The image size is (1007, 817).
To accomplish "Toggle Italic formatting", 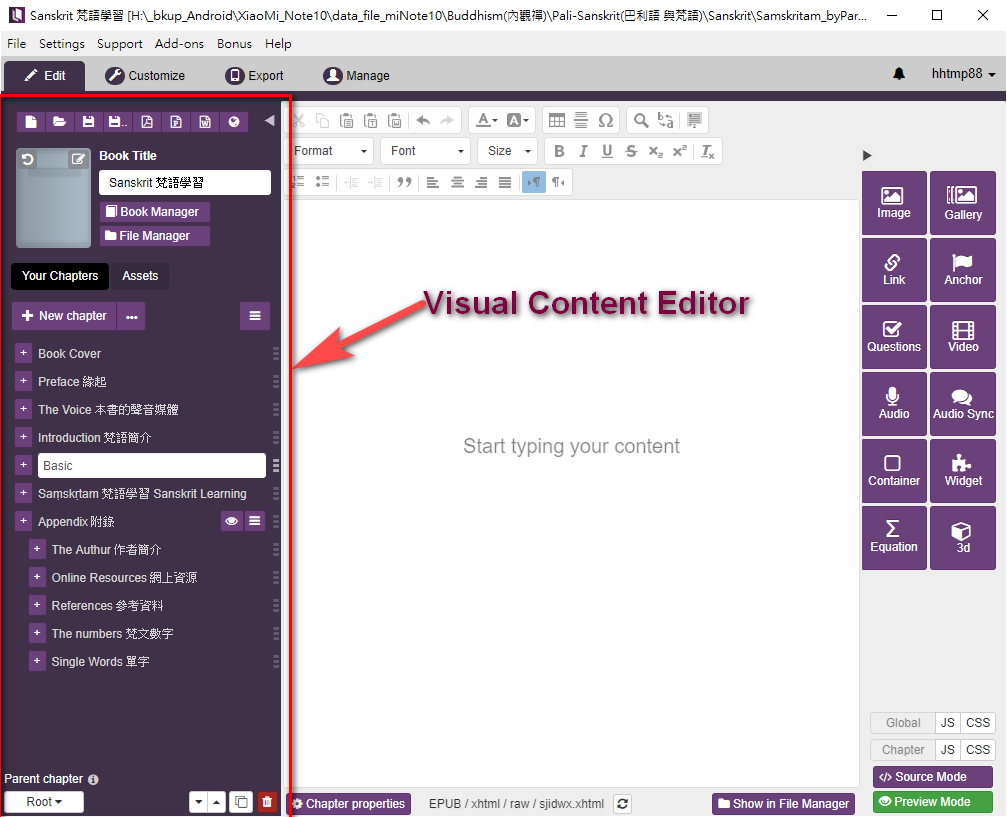I will (583, 151).
